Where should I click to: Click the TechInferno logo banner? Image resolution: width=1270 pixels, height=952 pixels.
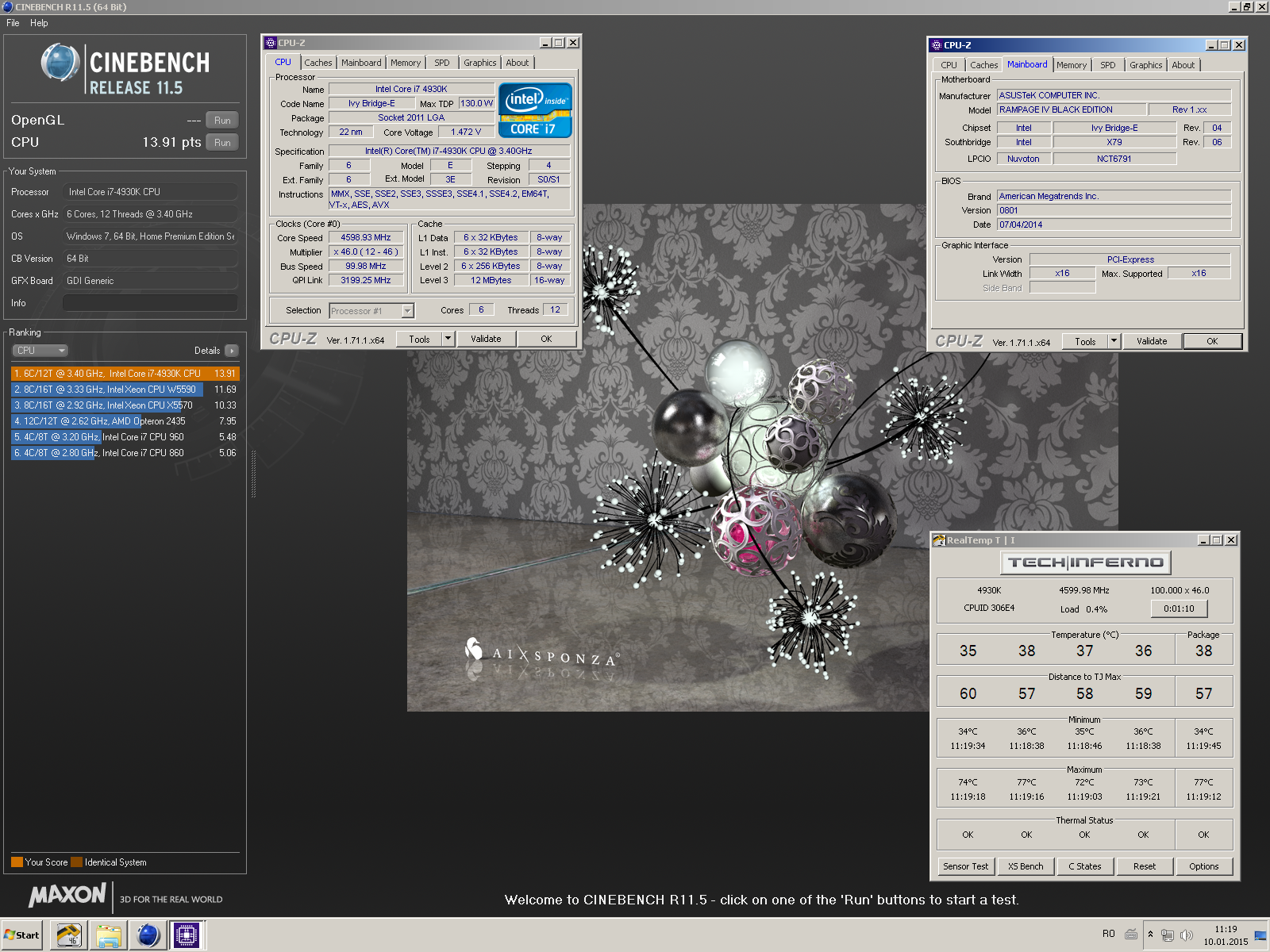pyautogui.click(x=1085, y=562)
